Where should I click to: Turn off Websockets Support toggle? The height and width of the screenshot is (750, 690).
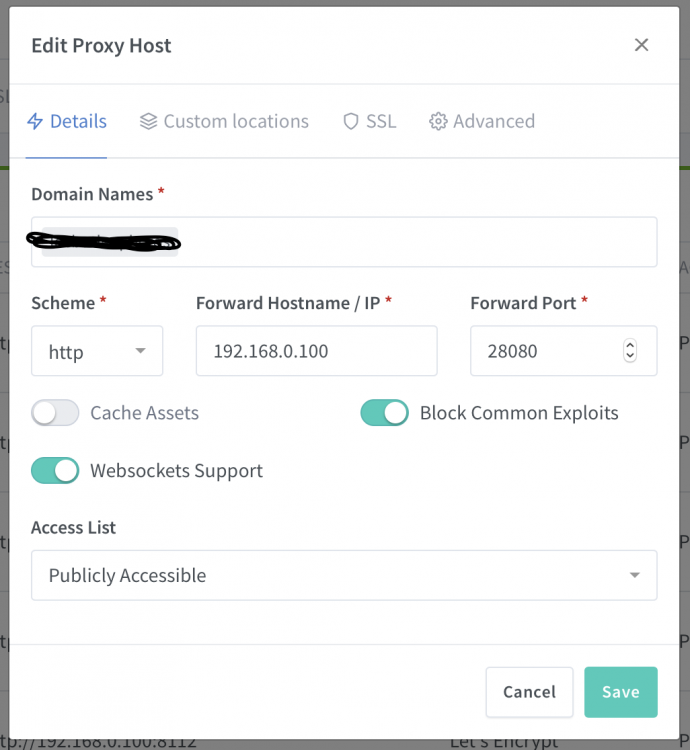tap(55, 471)
